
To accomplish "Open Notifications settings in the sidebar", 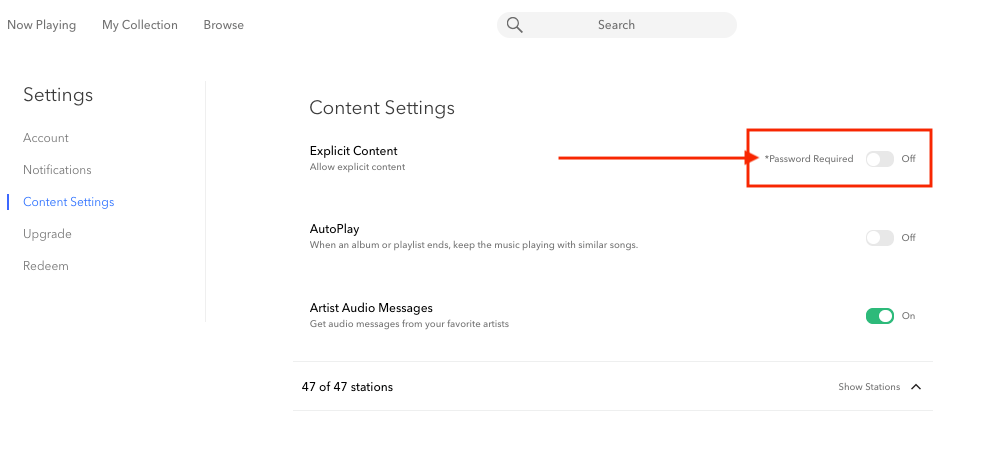I will click(x=57, y=170).
